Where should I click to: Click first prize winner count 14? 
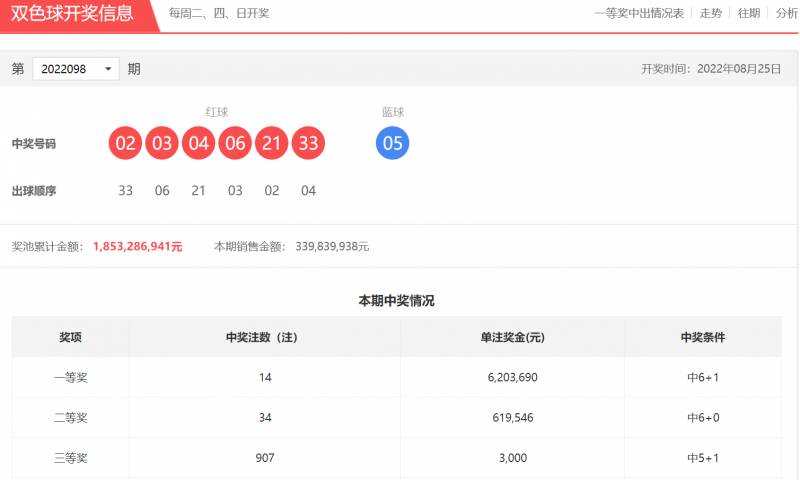coord(265,377)
